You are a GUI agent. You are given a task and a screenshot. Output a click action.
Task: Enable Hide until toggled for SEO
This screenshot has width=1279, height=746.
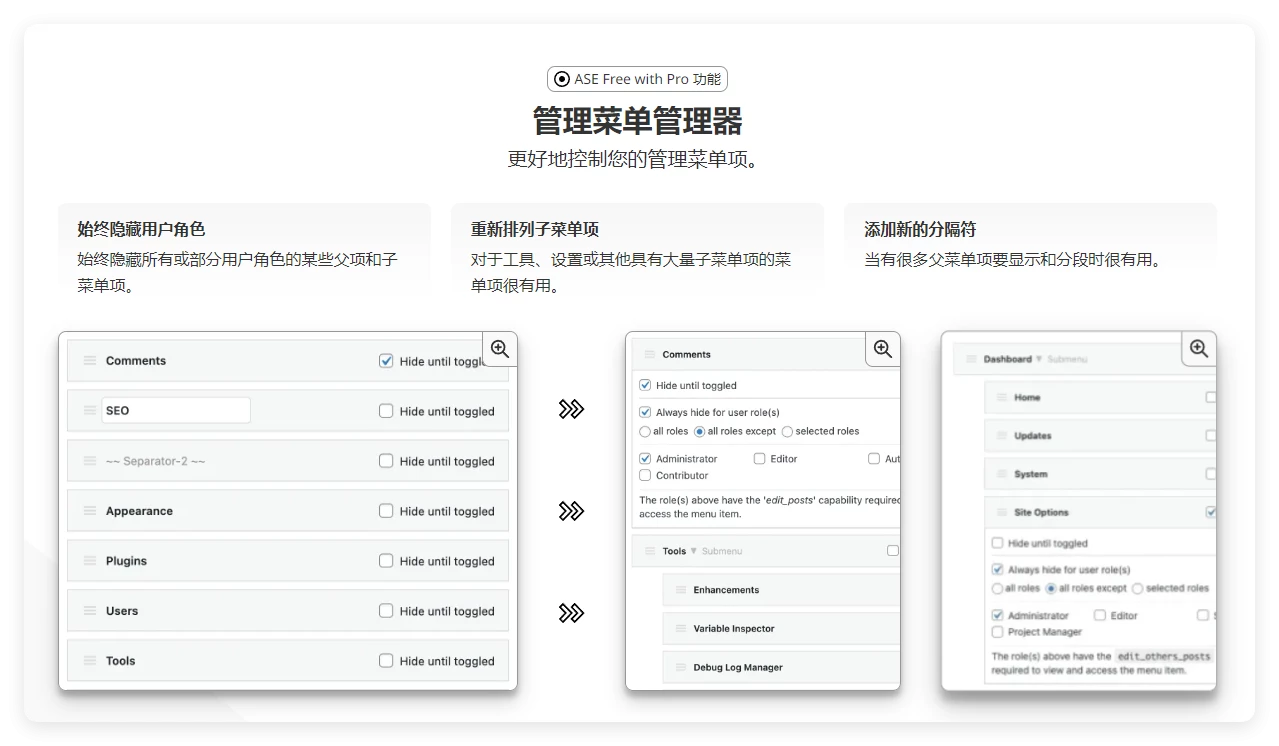[385, 410]
